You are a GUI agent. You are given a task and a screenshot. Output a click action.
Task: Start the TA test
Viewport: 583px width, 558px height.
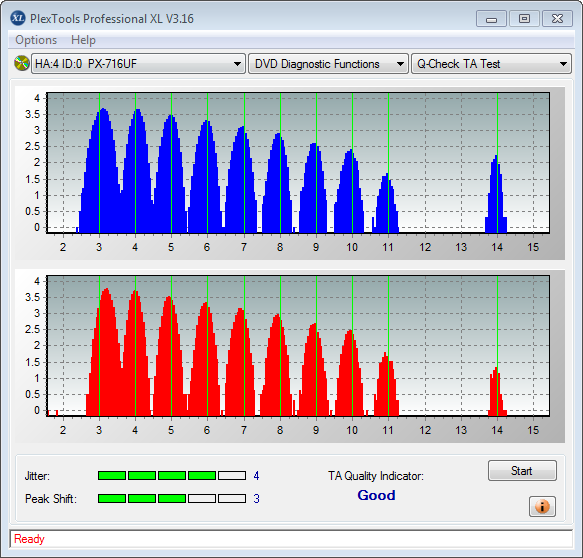click(522, 471)
